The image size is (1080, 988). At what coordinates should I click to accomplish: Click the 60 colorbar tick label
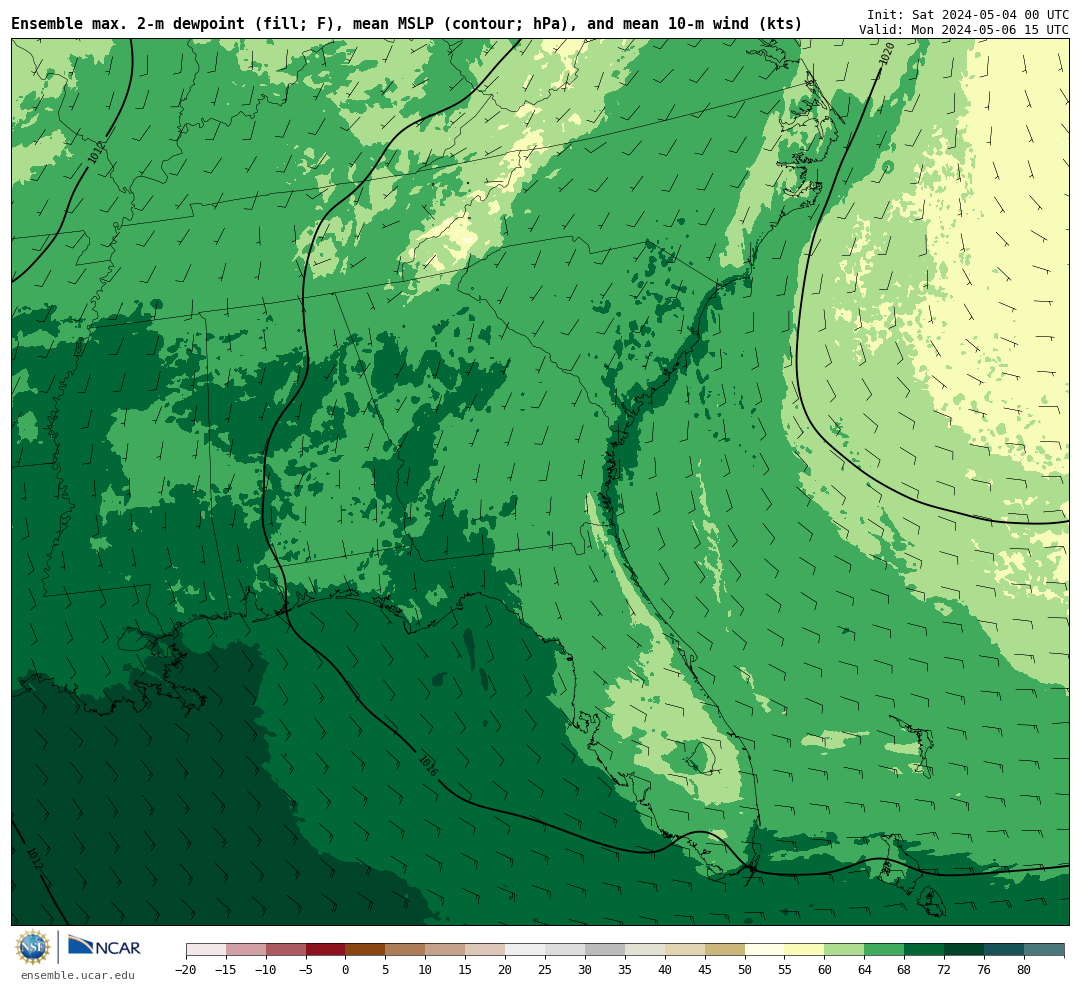pos(825,970)
